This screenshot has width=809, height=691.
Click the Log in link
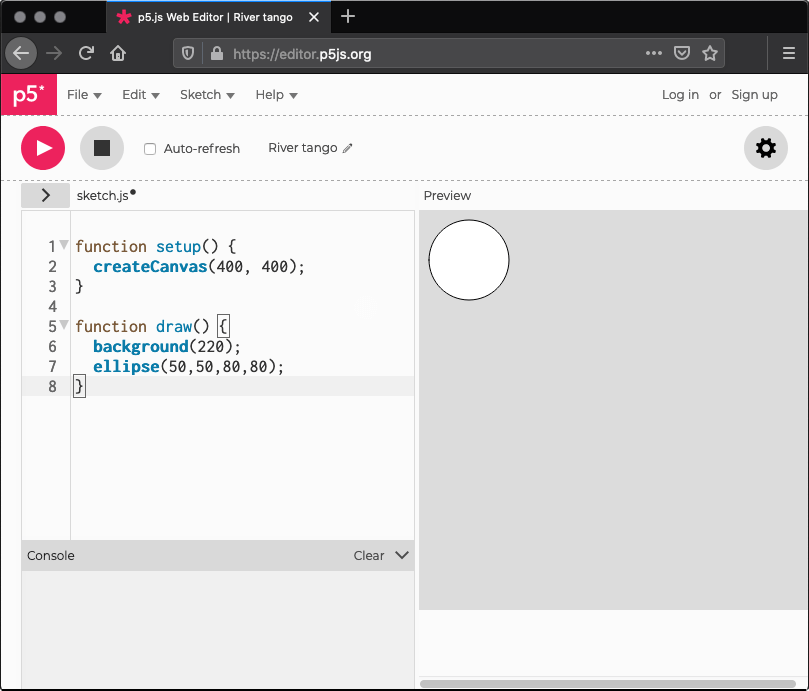[x=680, y=95]
